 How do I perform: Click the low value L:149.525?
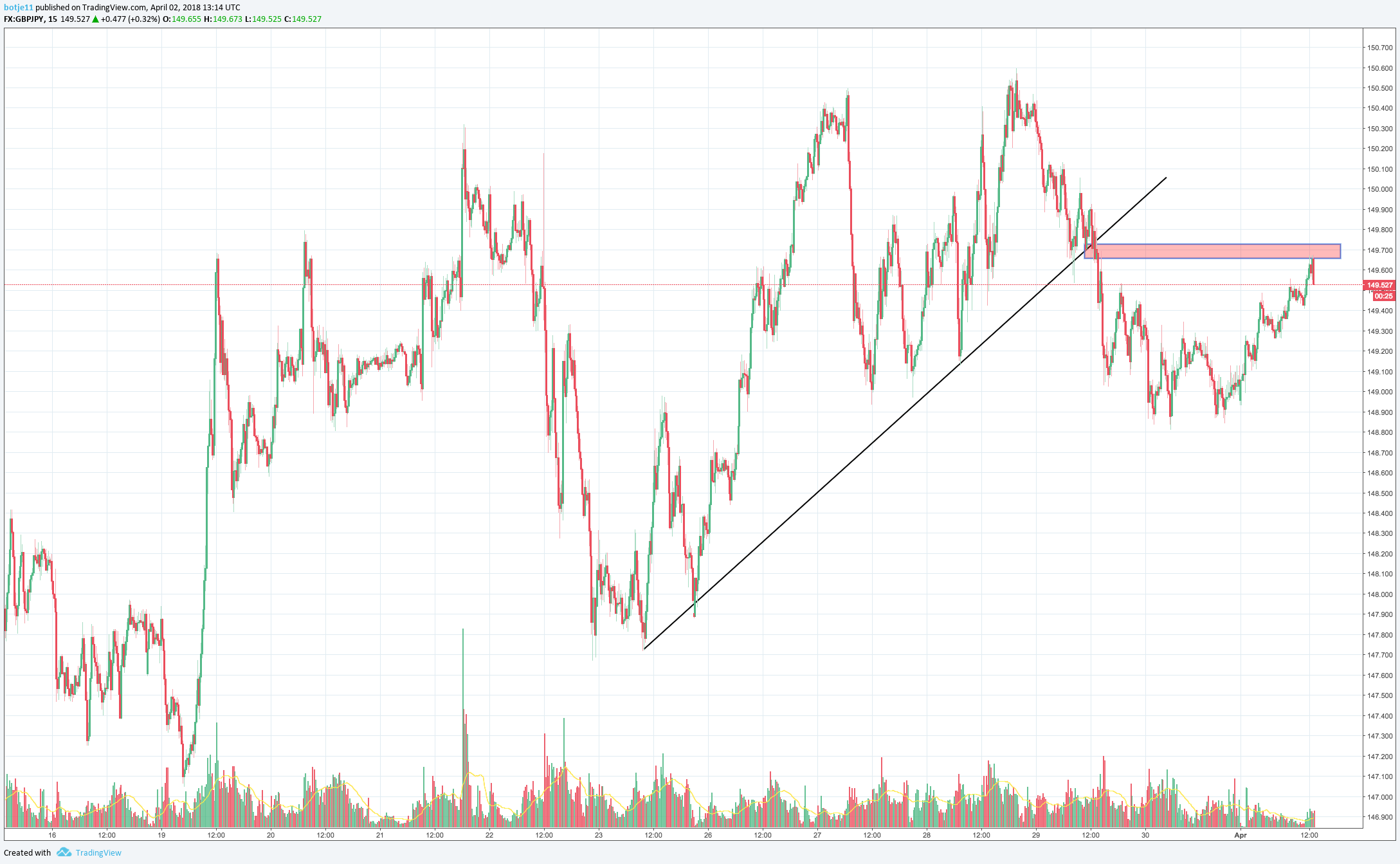pos(263,19)
